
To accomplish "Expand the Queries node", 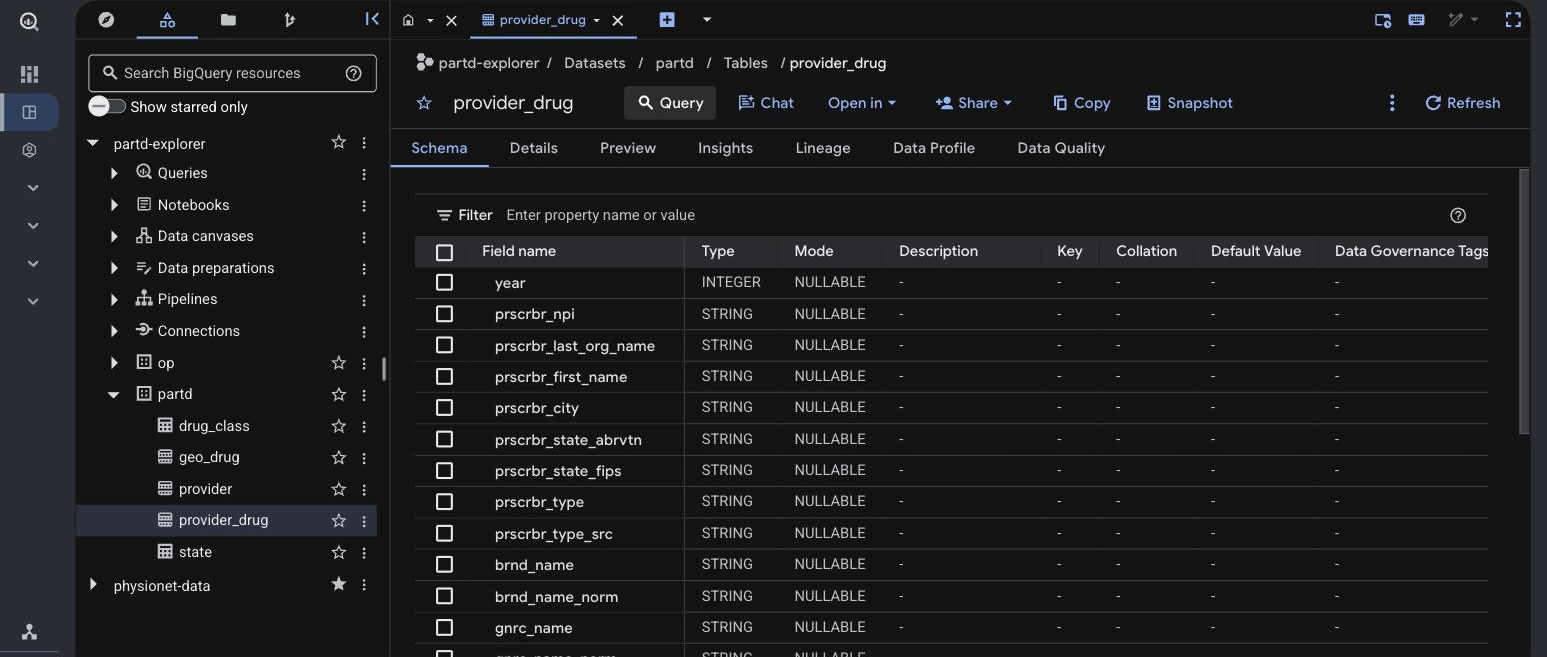I will [114, 173].
